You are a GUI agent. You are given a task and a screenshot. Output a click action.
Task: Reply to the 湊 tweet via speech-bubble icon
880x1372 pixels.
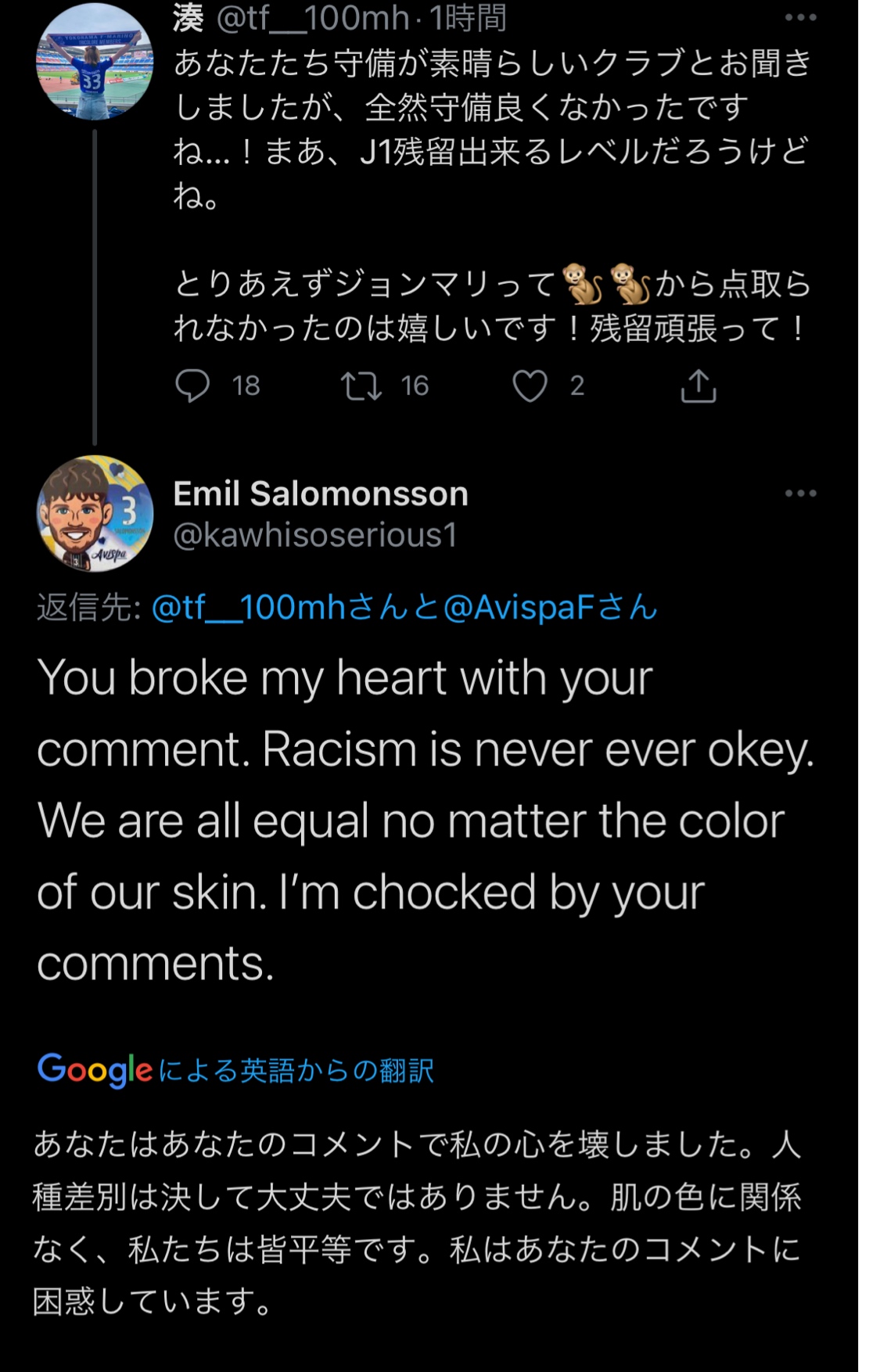pyautogui.click(x=192, y=386)
